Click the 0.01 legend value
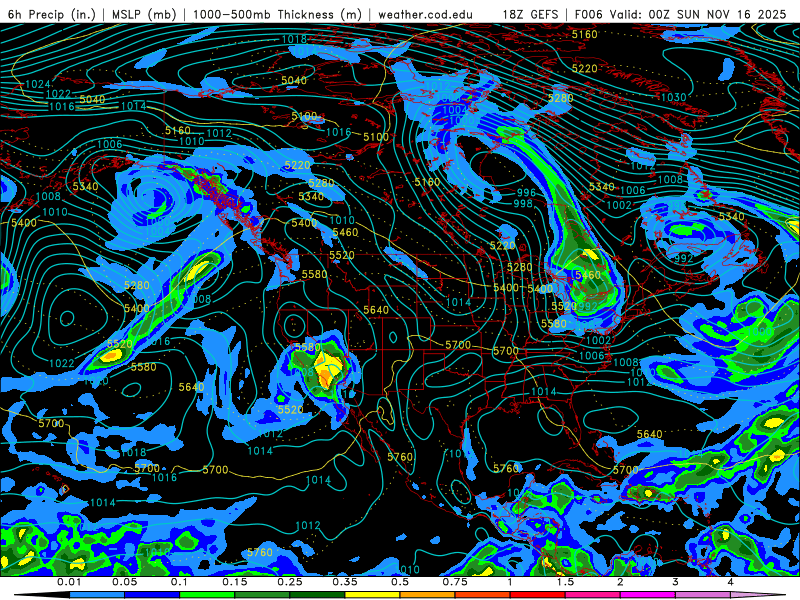Image resolution: width=800 pixels, height=600 pixels. (x=69, y=582)
